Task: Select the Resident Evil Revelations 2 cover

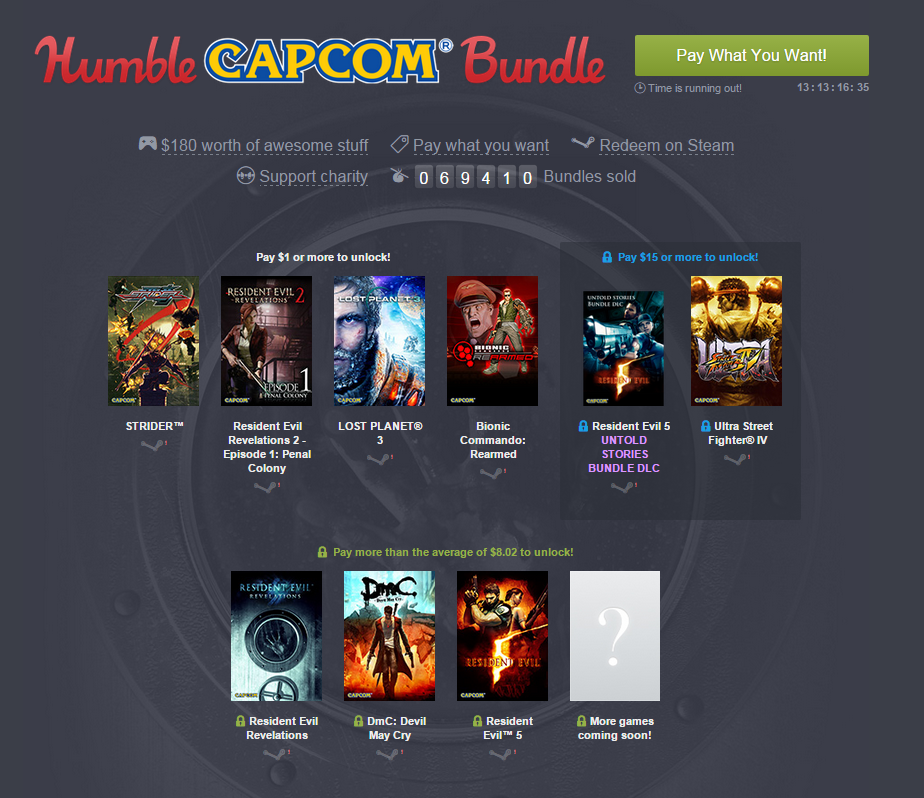Action: [266, 341]
